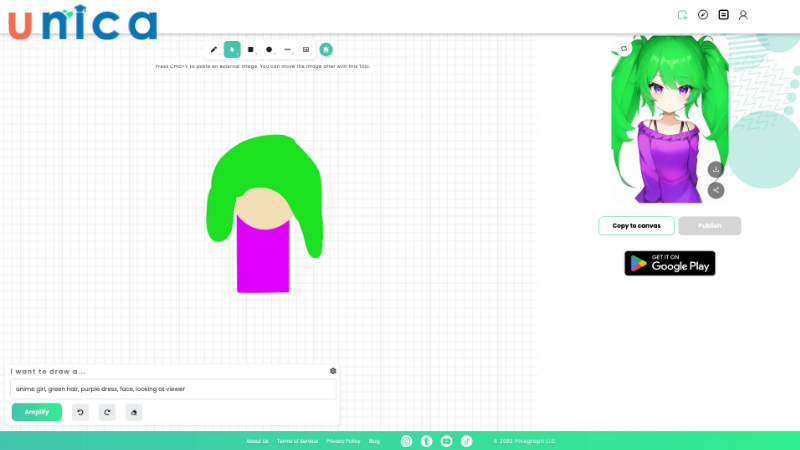Choose the square shape tool
The image size is (800, 450).
click(x=251, y=49)
